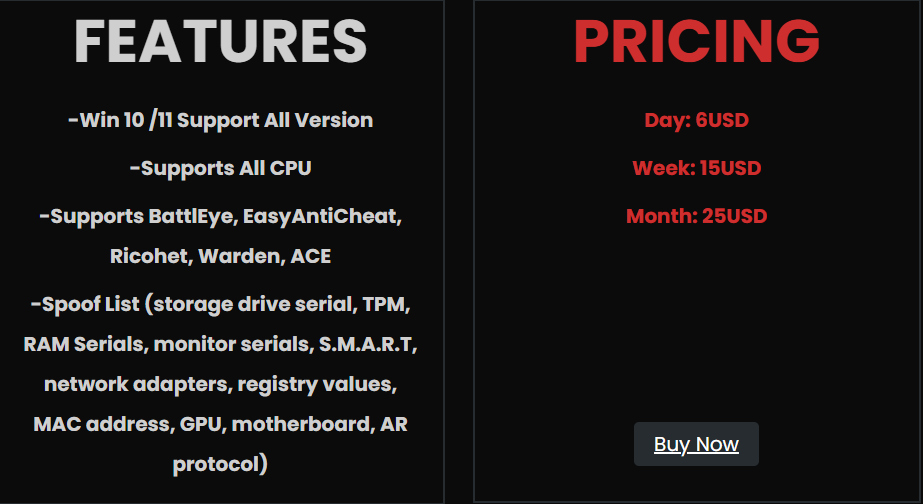Select the Week: 15USD price line

coord(696,169)
